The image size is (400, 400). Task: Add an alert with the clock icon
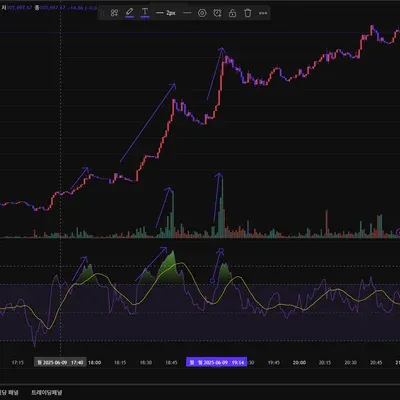(x=217, y=13)
